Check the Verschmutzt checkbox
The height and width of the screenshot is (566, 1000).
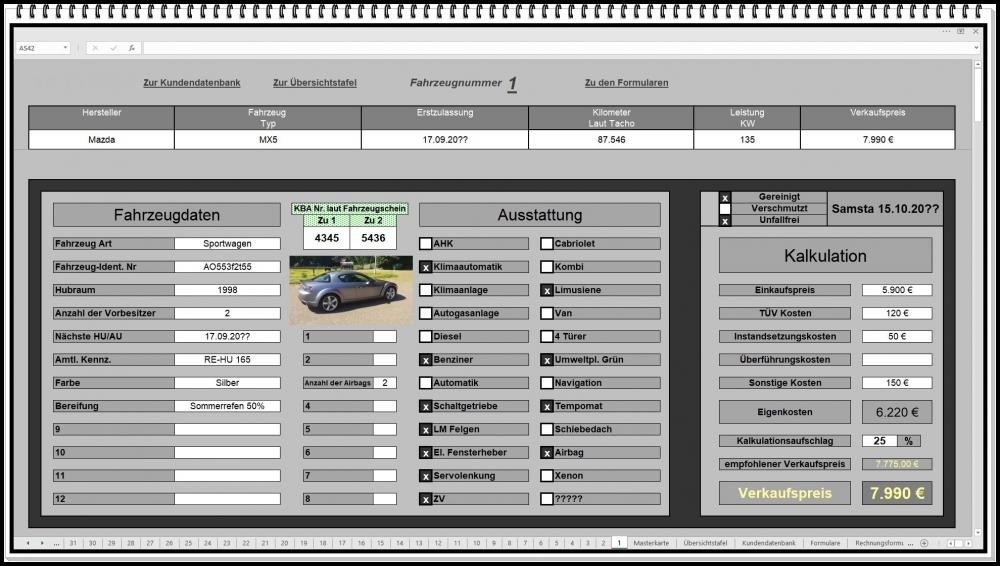pos(725,209)
